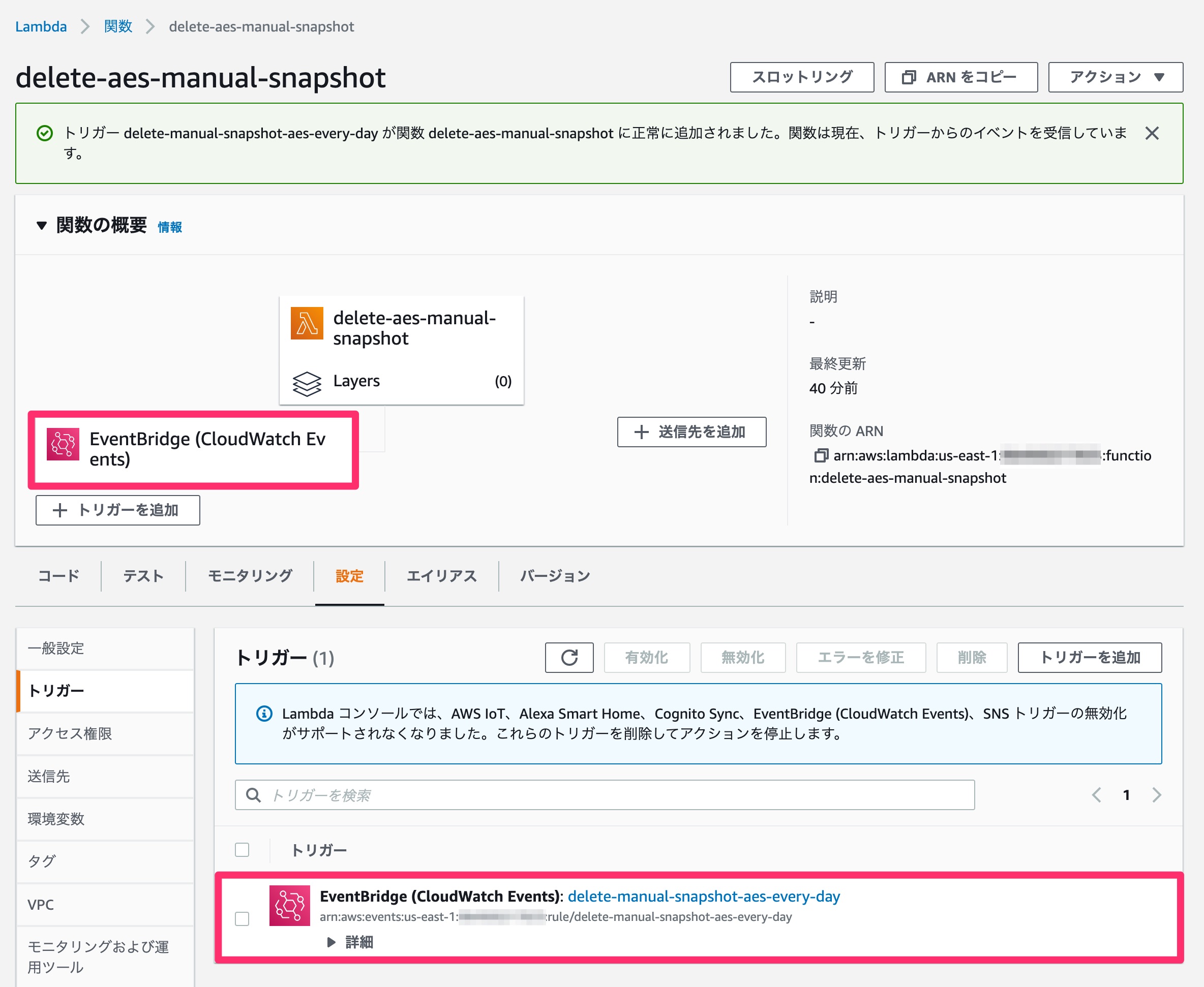Click the エラーを修正 button
1204x987 pixels.
860,658
